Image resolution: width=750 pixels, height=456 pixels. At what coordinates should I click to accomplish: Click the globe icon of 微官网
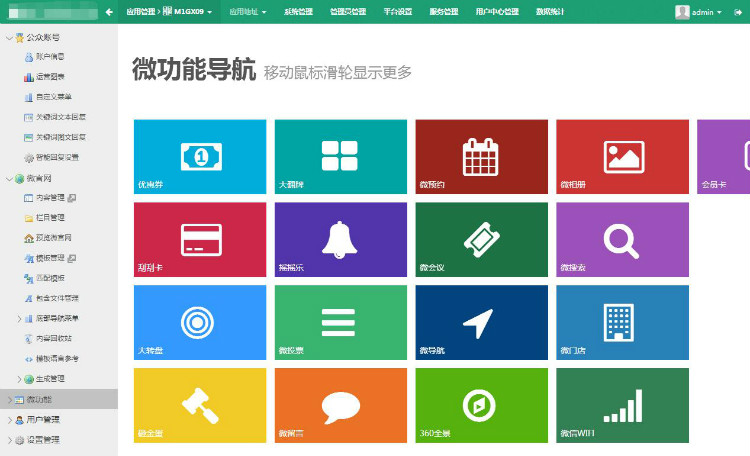[x=20, y=178]
